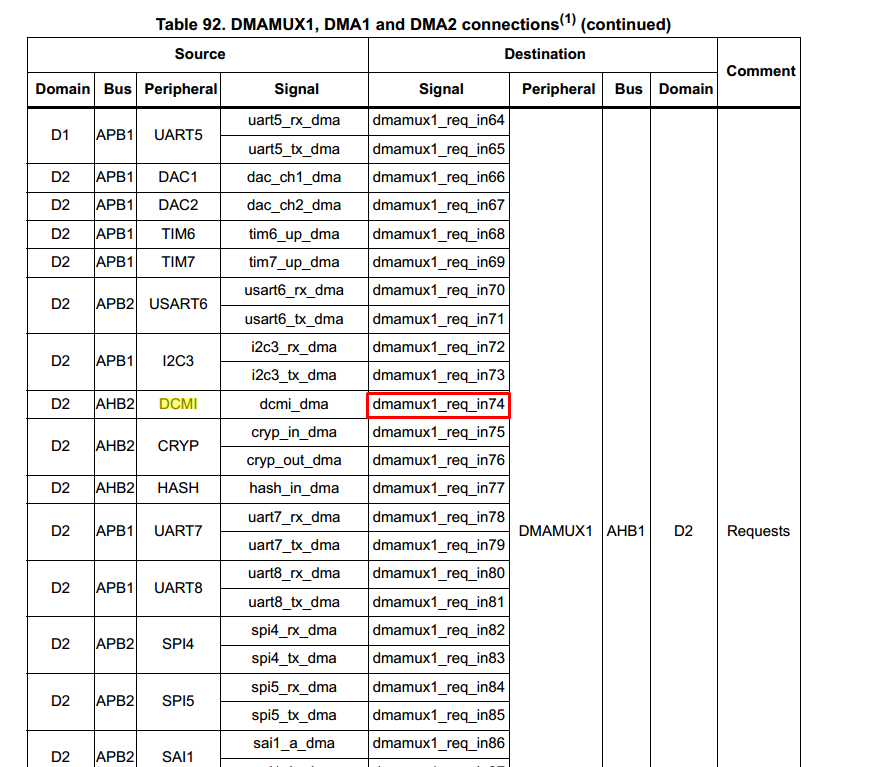The height and width of the screenshot is (767, 891).
Task: Select dmamux1_req_in64 in Destination column
Action: coord(439,120)
